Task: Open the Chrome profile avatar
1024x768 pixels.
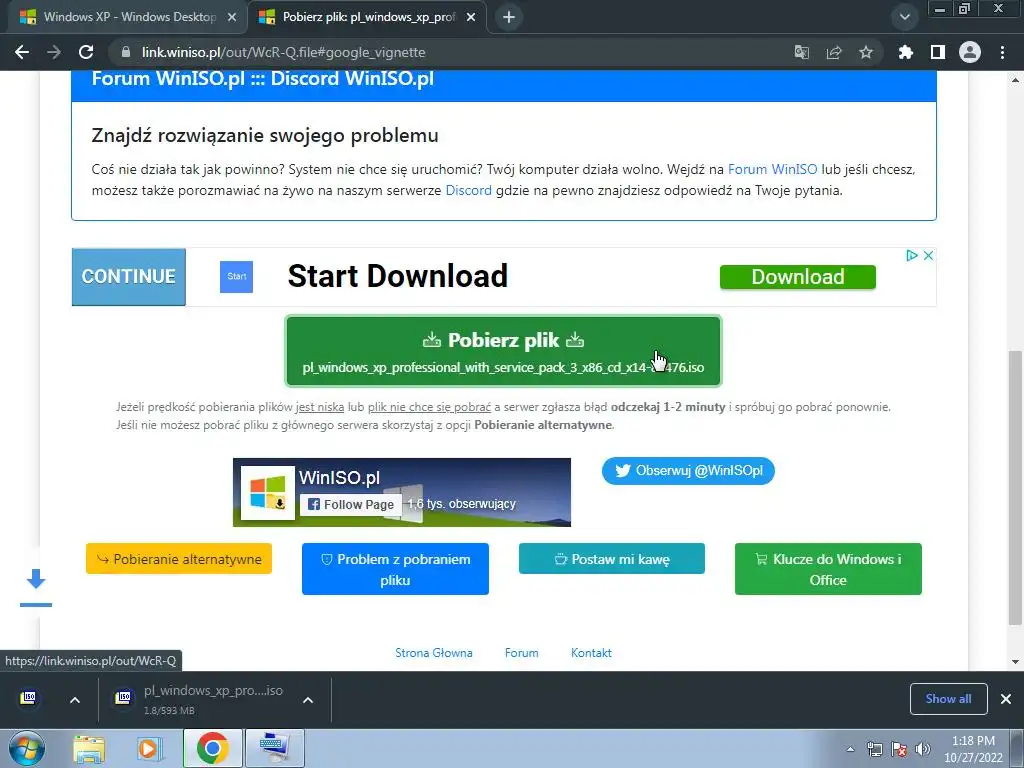Action: (x=970, y=52)
